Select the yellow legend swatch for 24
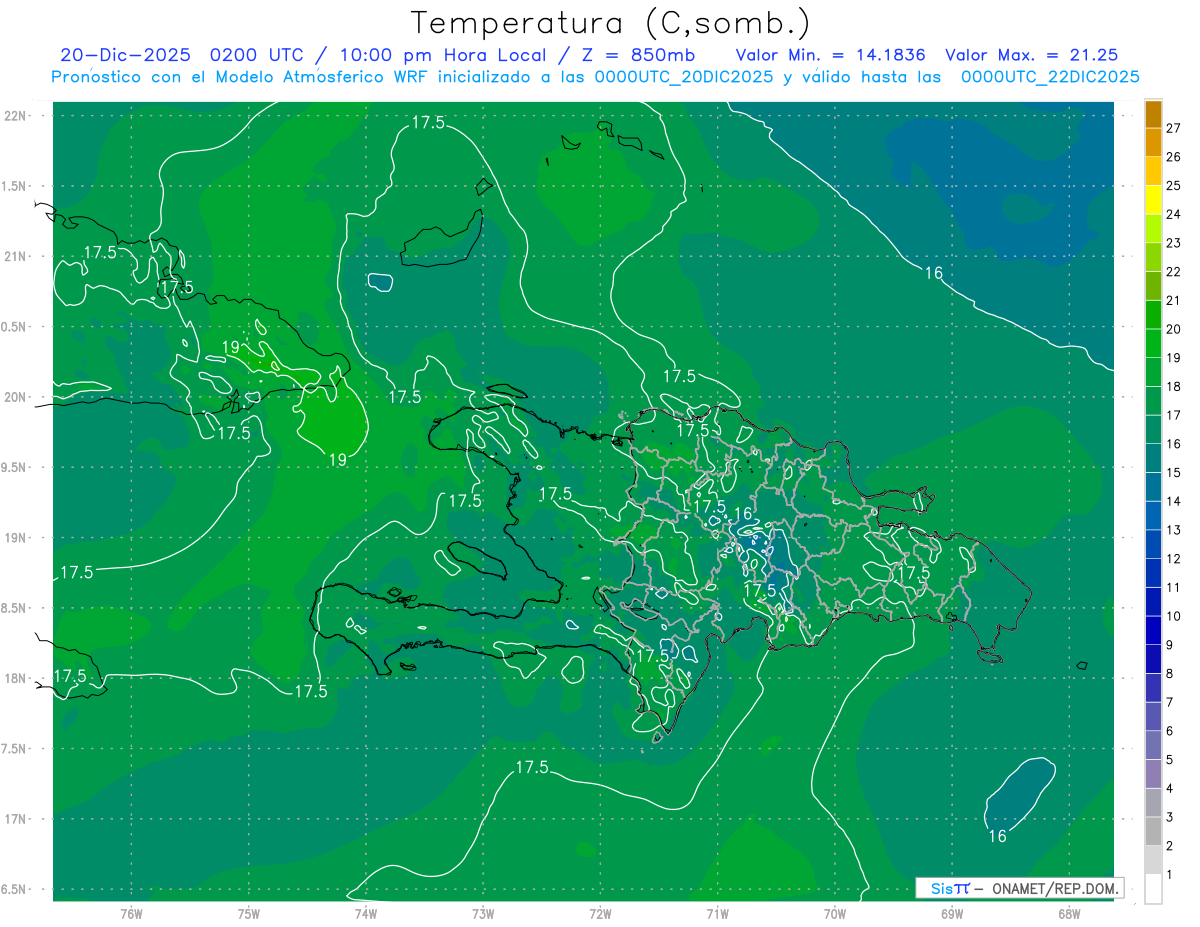 tap(1153, 200)
